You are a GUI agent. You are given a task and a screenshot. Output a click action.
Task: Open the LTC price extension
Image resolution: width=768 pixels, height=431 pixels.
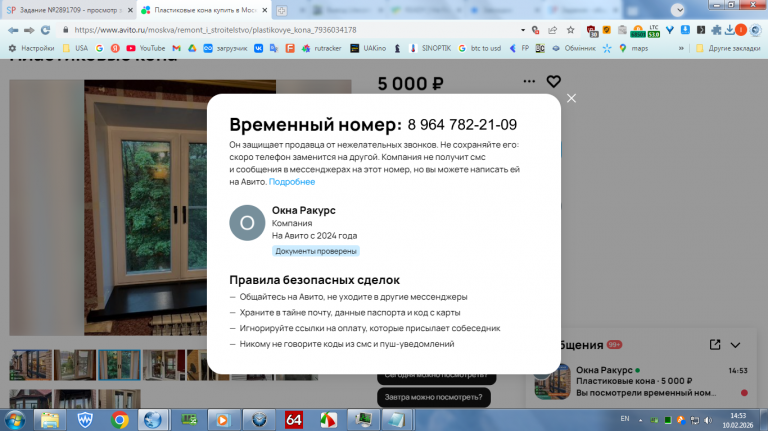point(654,31)
